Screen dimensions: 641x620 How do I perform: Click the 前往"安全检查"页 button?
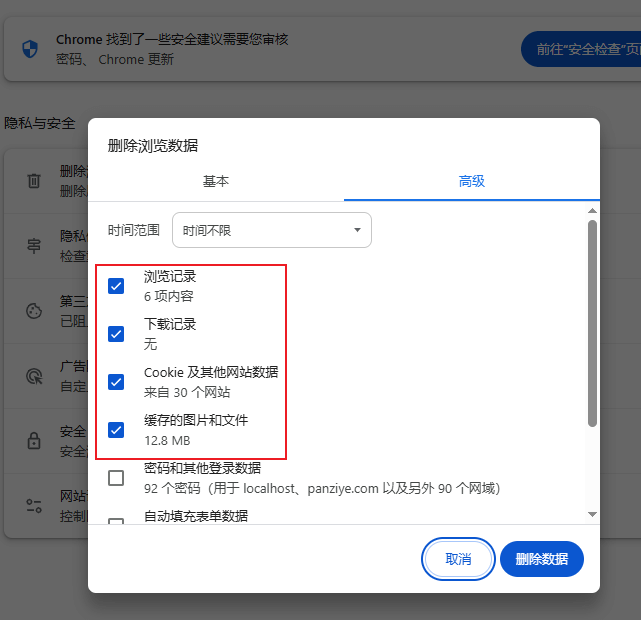[x=581, y=49]
